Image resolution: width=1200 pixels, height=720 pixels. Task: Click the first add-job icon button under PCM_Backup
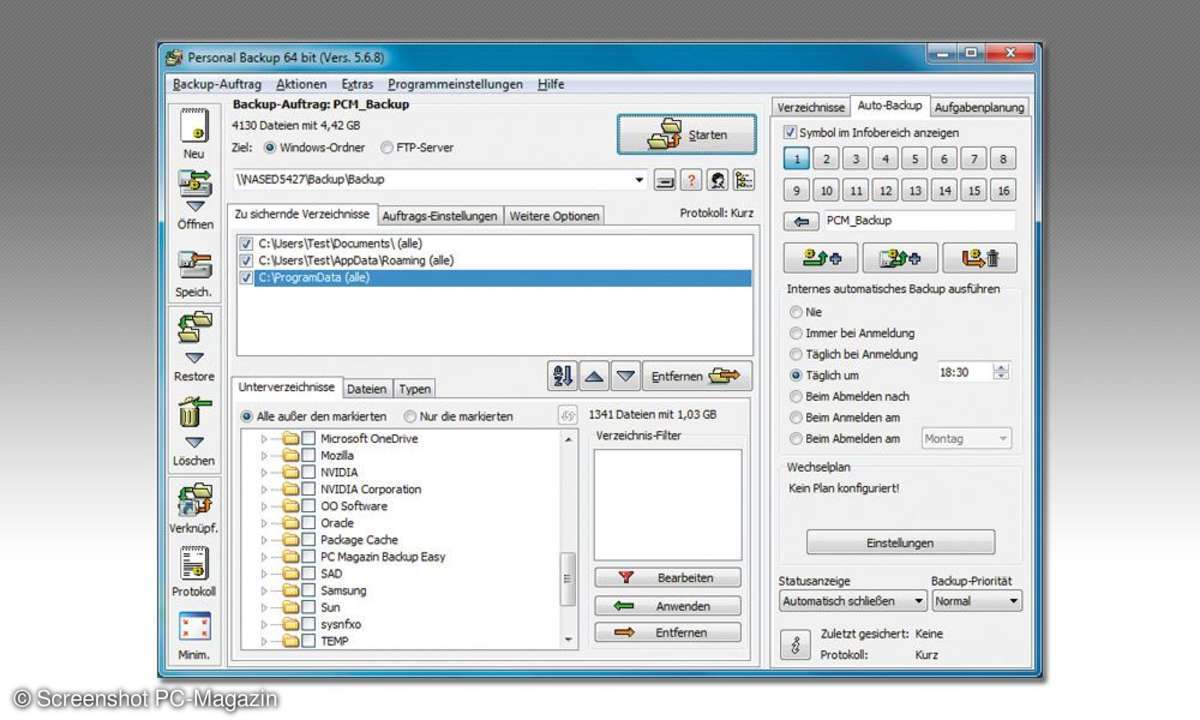[x=821, y=258]
